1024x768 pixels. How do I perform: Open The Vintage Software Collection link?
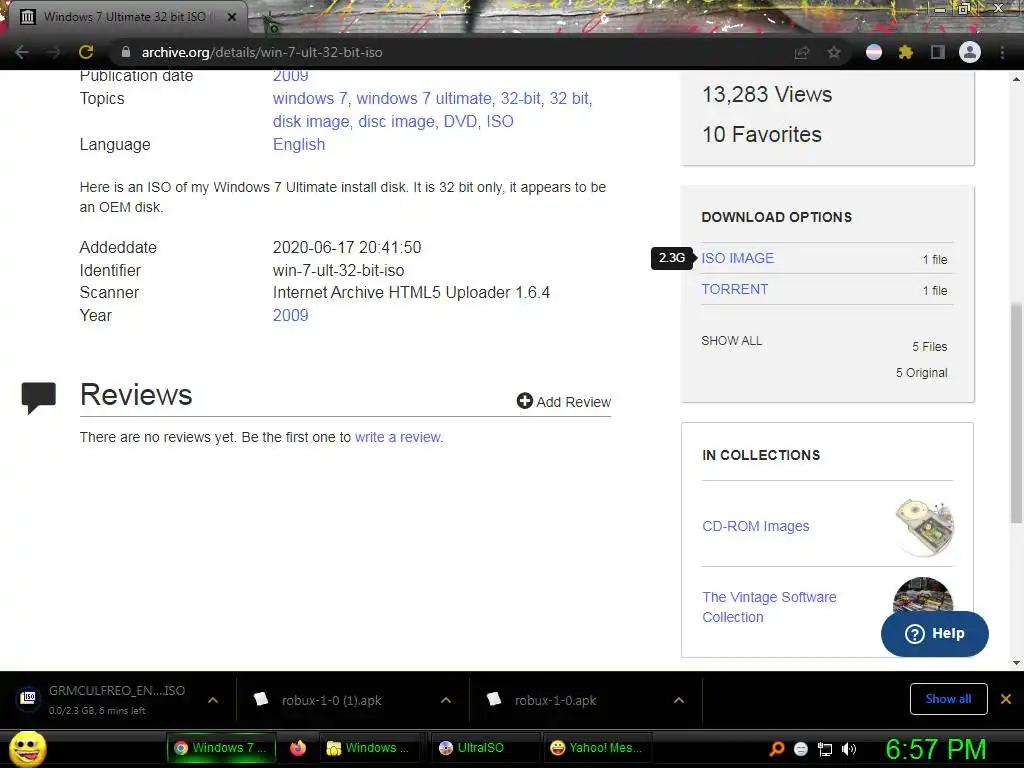[769, 607]
